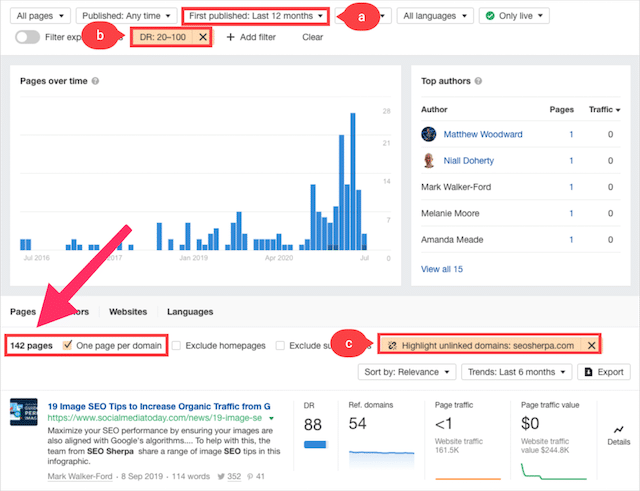Click the DR 88 rating bar
This screenshot has height=491, width=640.
[x=316, y=444]
